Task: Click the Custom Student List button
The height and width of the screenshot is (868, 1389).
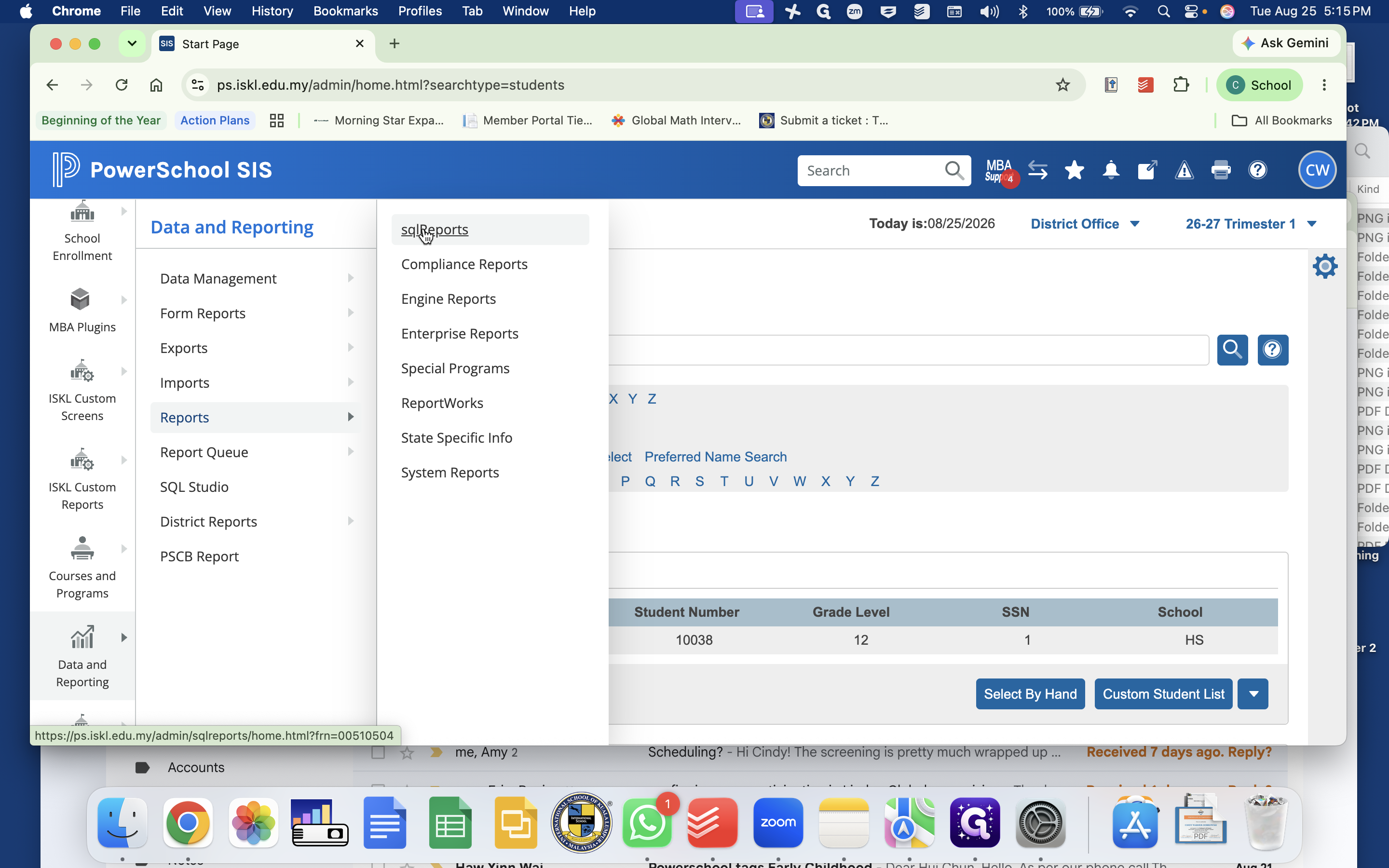Action: point(1163,694)
